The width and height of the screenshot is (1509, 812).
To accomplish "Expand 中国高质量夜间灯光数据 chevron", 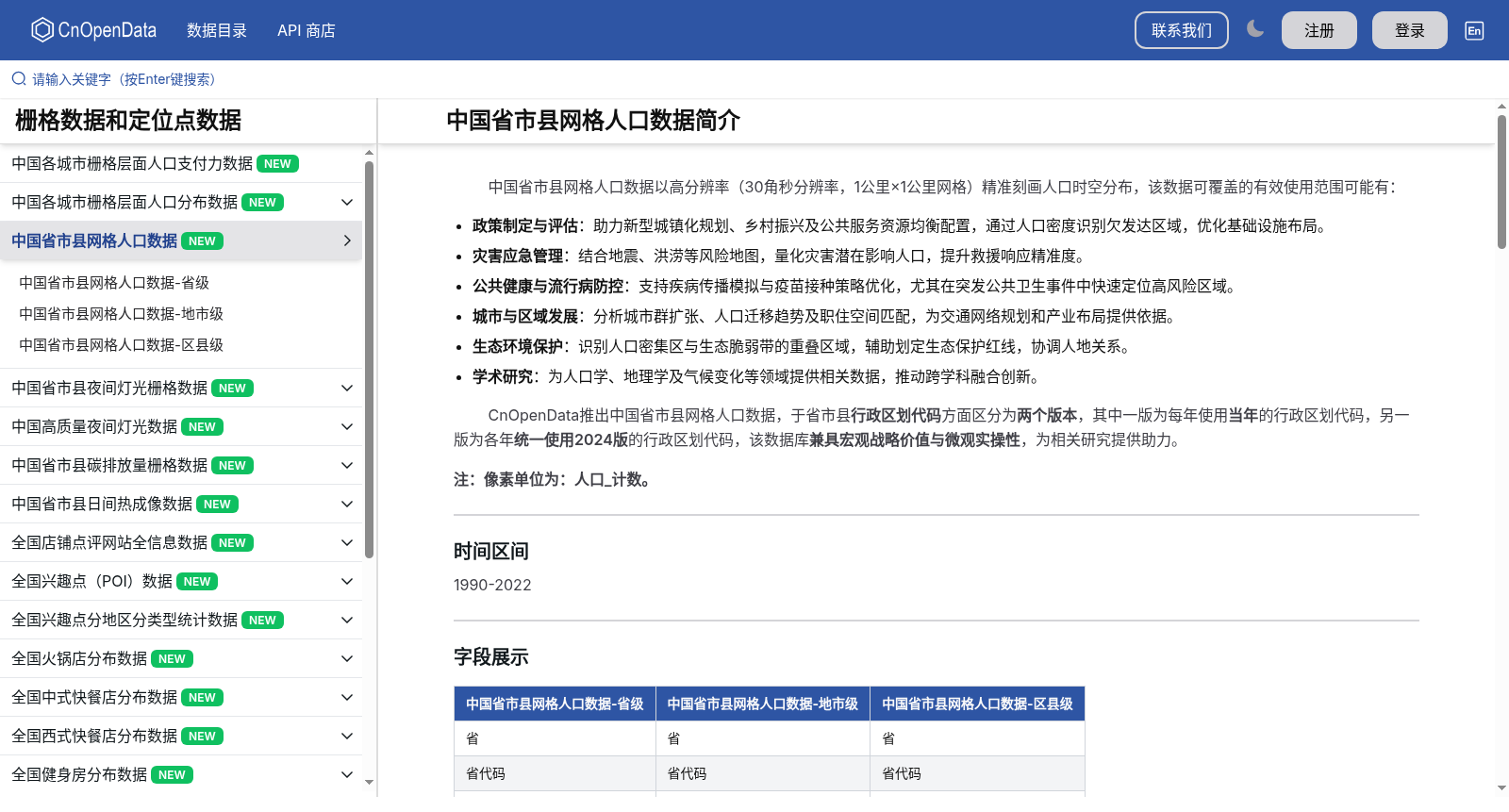I will [347, 426].
